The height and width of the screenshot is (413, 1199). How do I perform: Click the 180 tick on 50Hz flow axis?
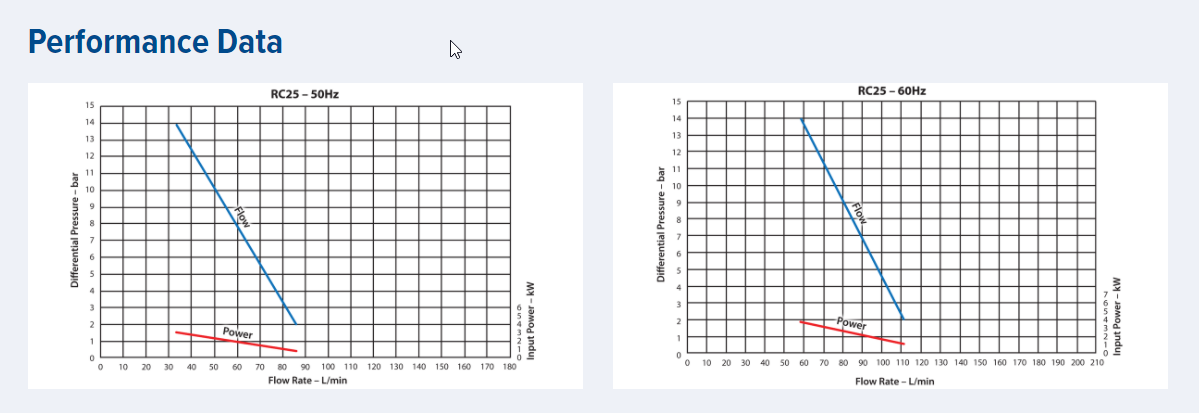510,367
